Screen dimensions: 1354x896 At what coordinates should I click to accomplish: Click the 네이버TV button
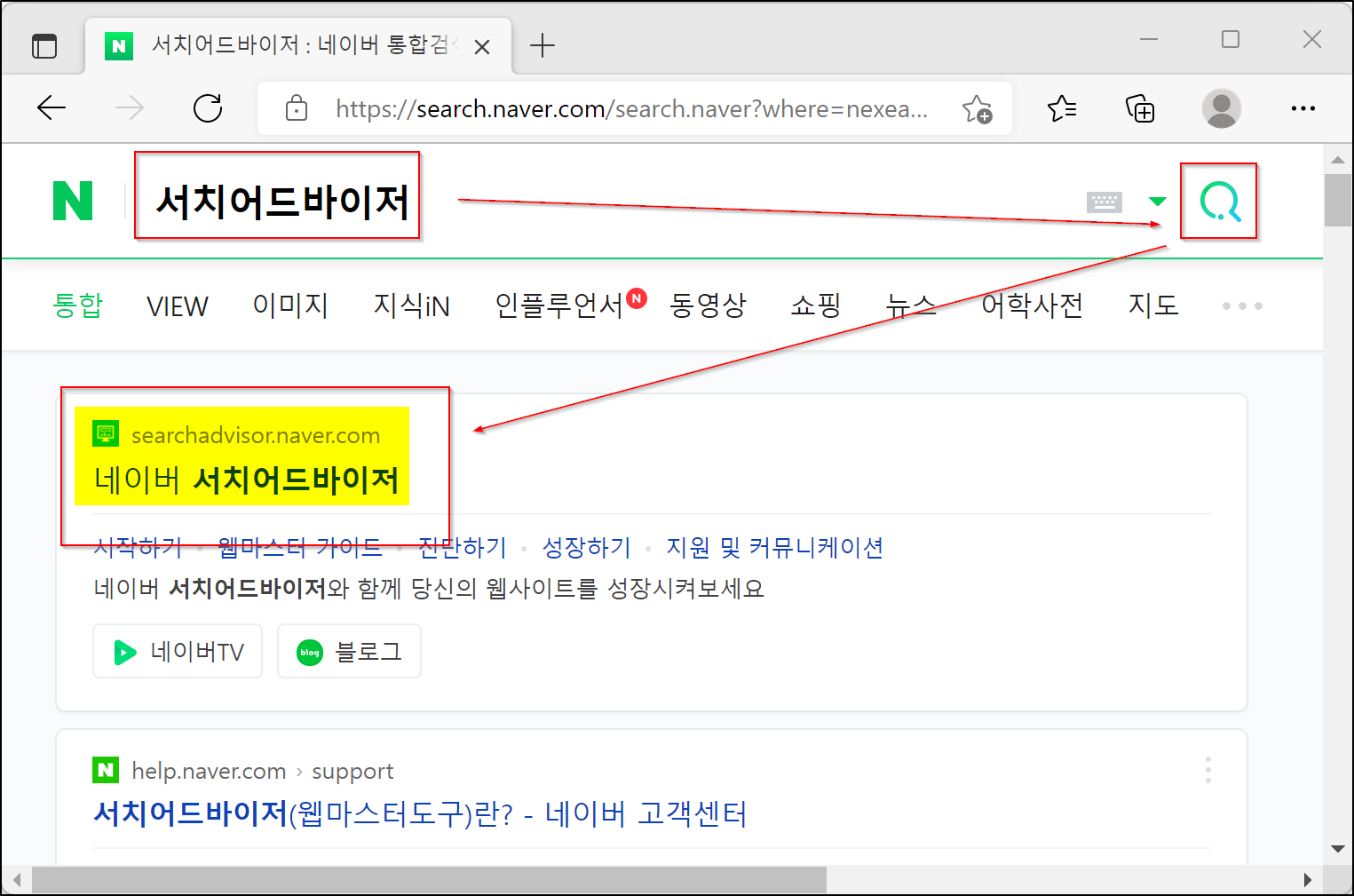[x=178, y=651]
